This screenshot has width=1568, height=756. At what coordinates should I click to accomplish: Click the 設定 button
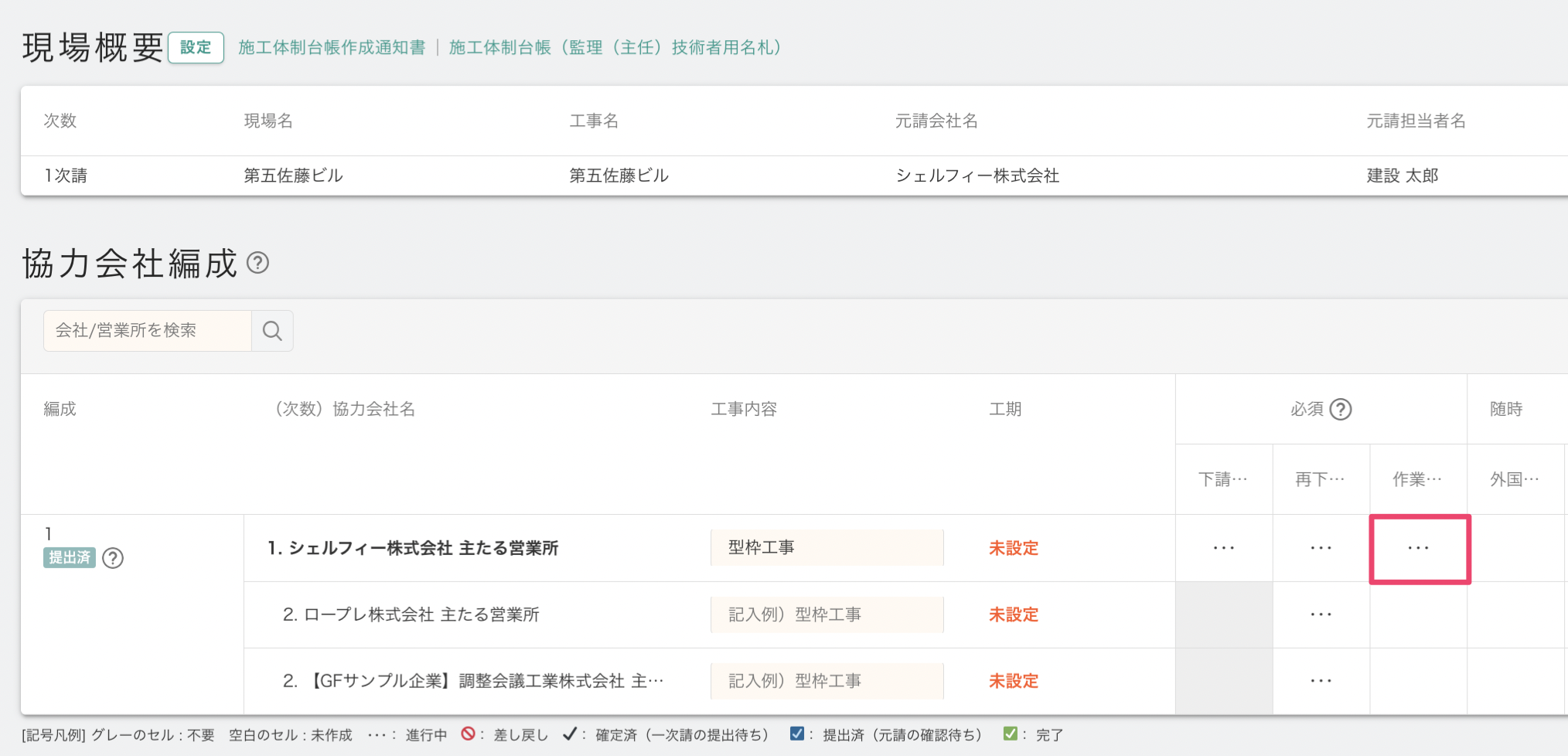pyautogui.click(x=196, y=48)
